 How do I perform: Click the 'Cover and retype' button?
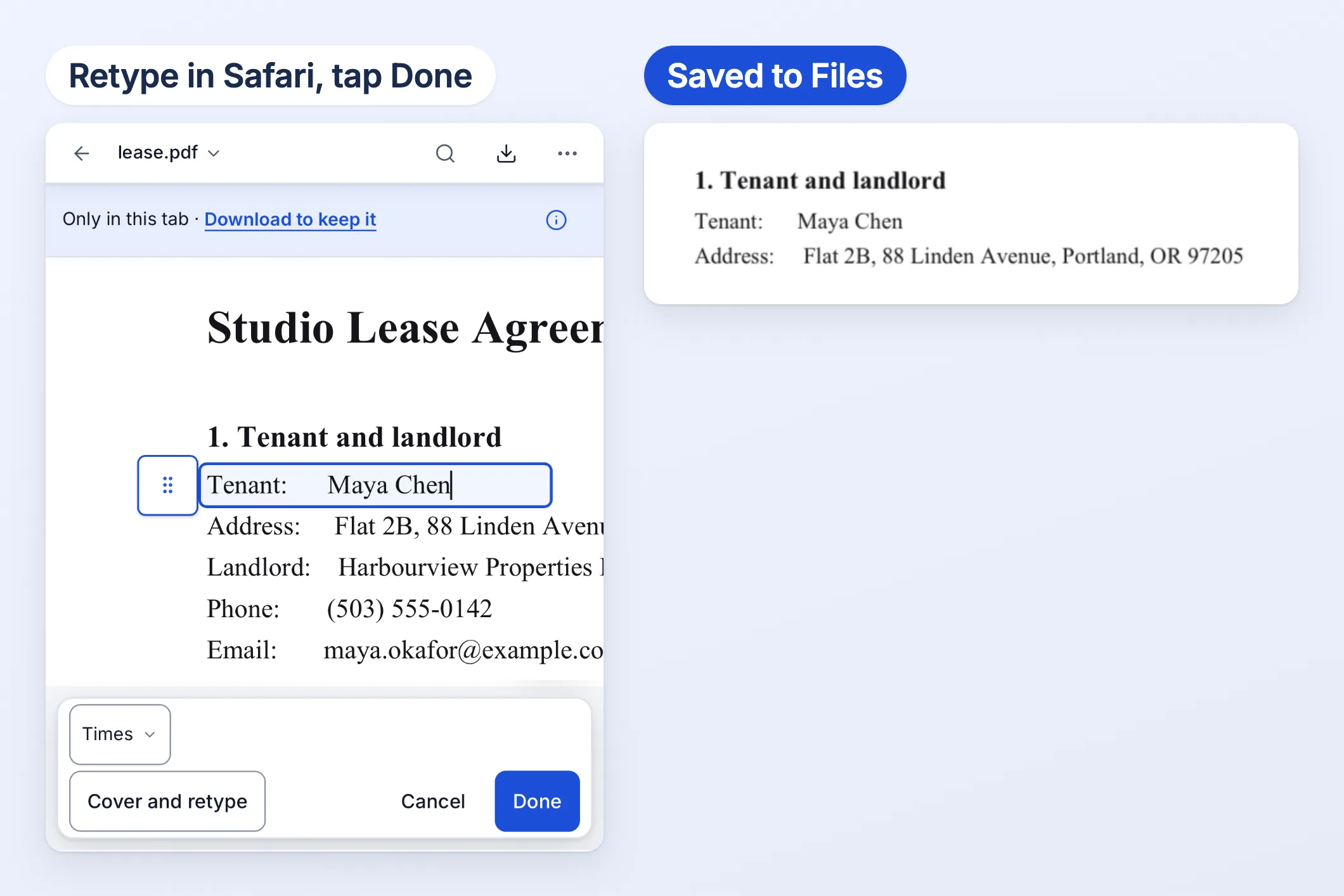(167, 801)
